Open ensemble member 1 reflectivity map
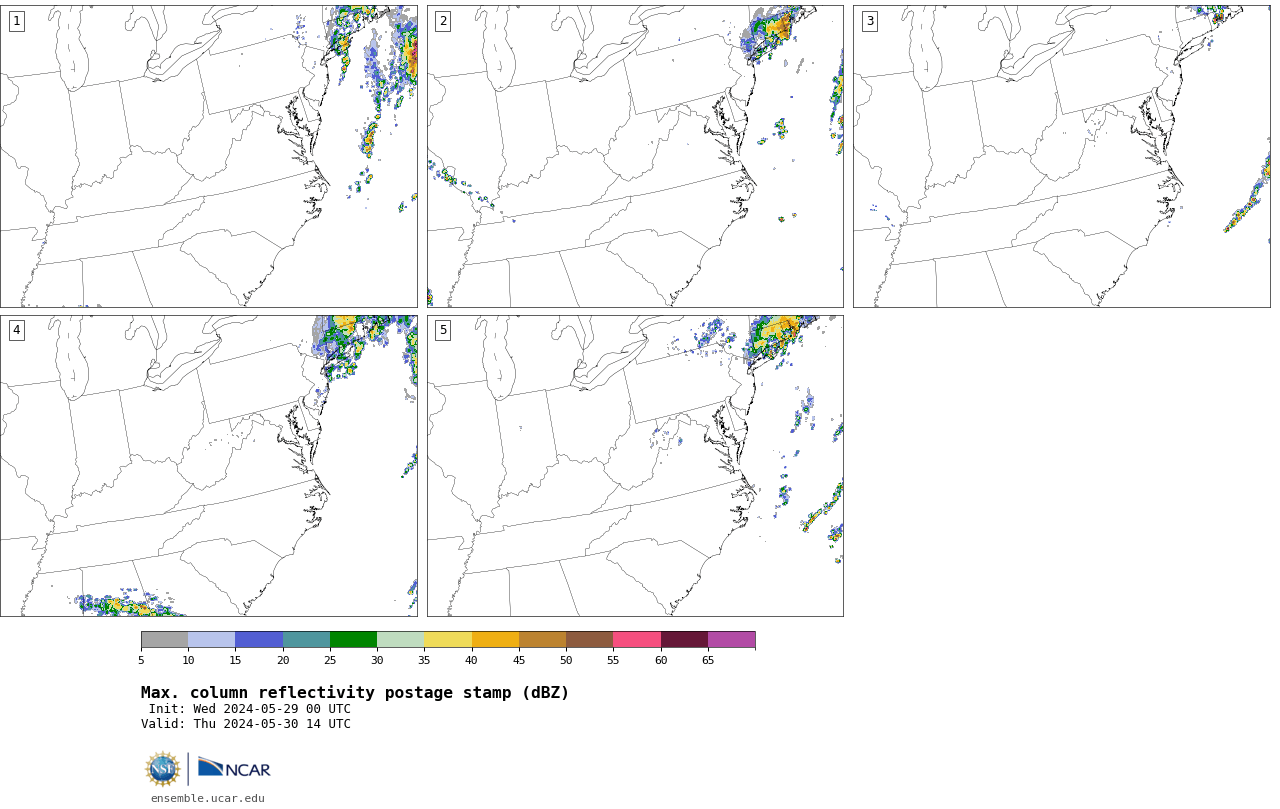Viewport: 1280px width, 809px height. [208, 156]
